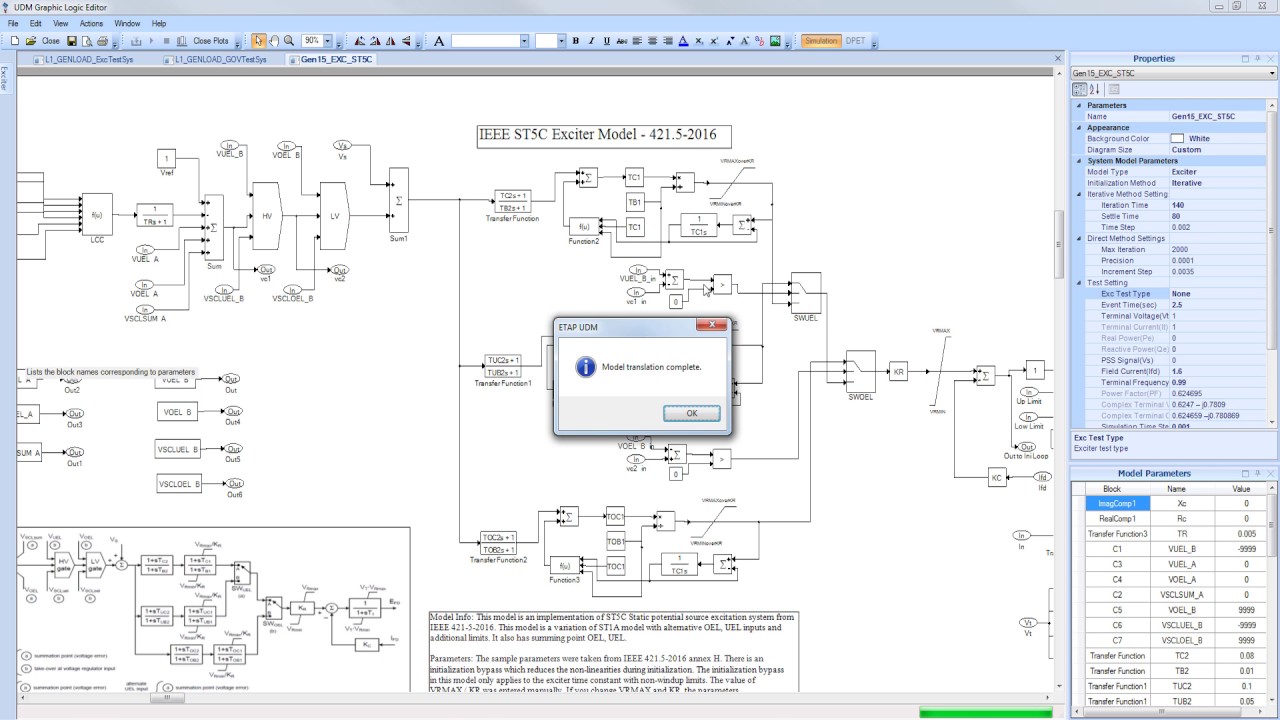Open the Gen15_EXC_ST5C object dropdown in Properties
The height and width of the screenshot is (720, 1280).
pos(1272,73)
